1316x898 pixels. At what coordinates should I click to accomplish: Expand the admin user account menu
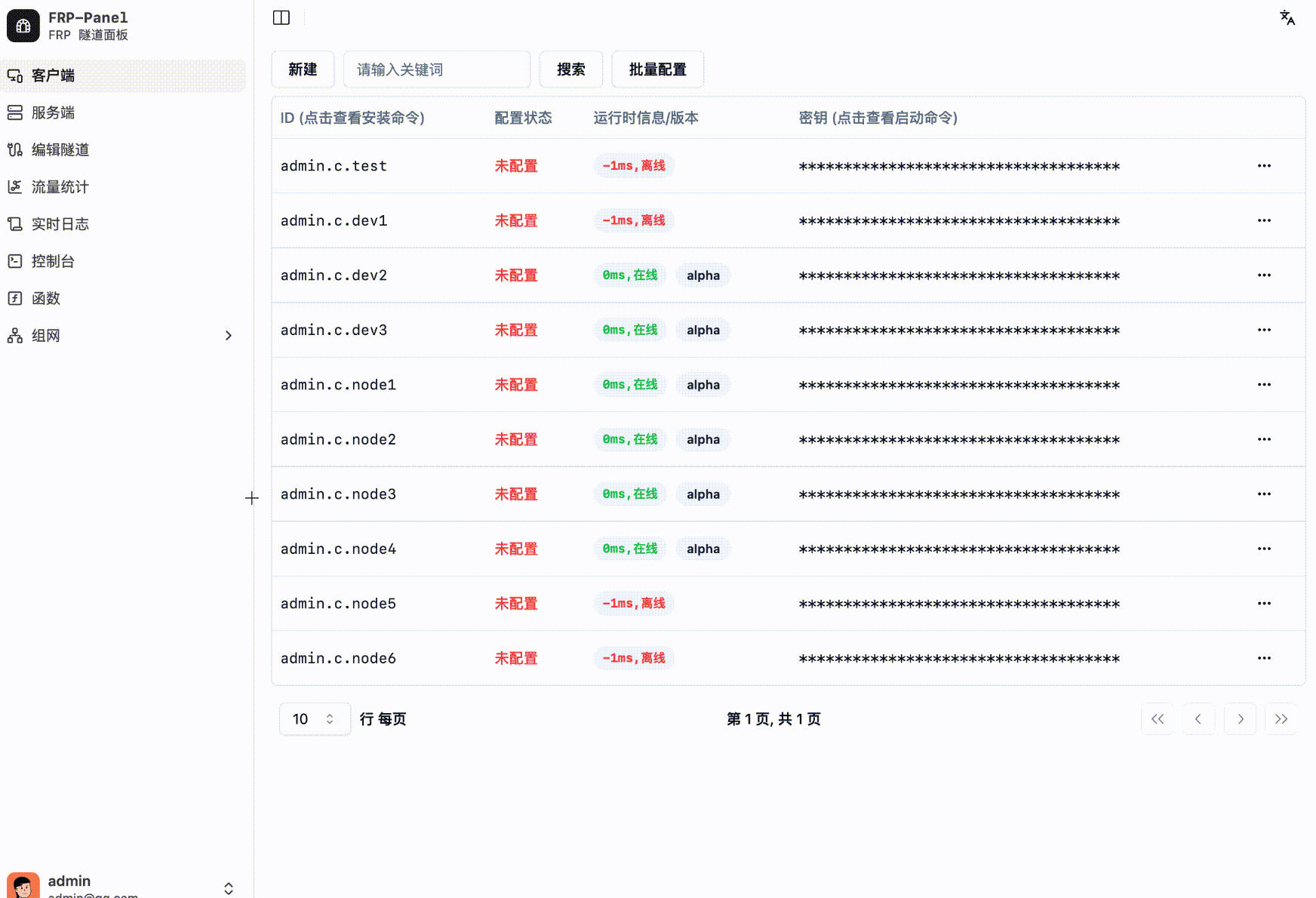pos(228,888)
